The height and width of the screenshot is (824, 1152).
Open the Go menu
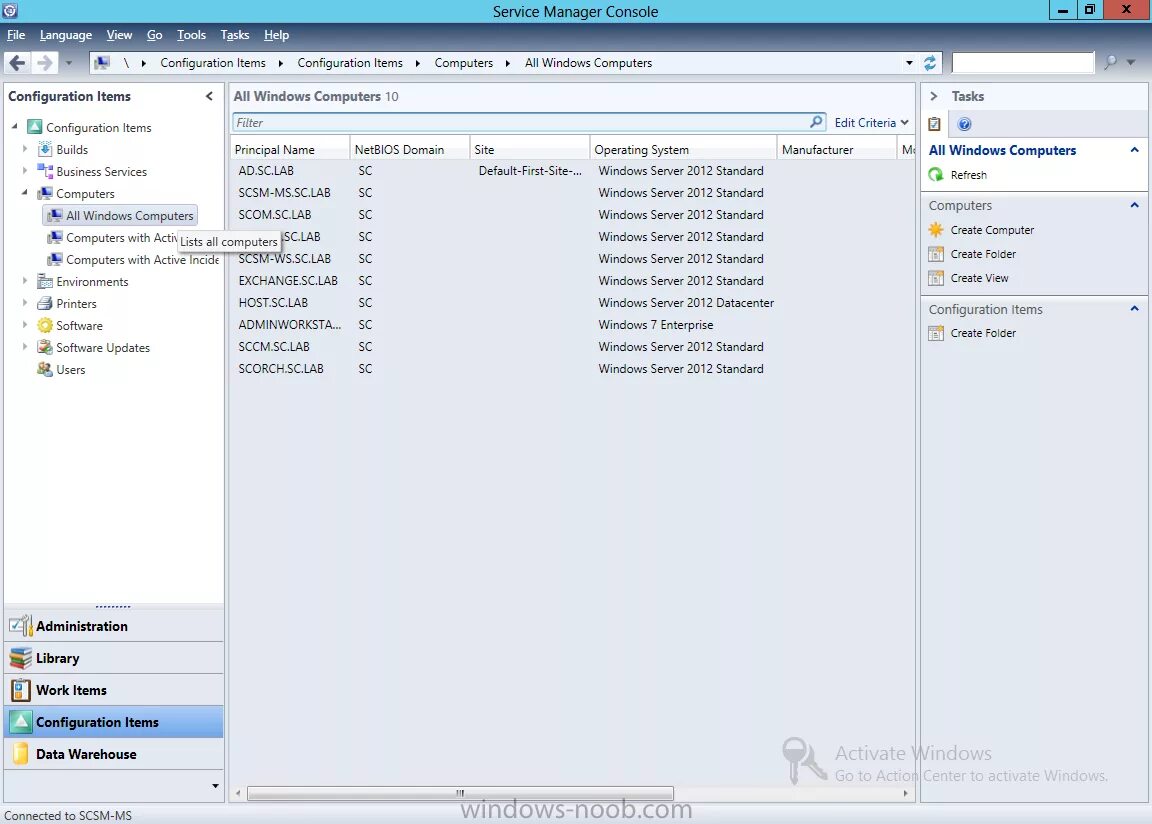click(x=154, y=35)
